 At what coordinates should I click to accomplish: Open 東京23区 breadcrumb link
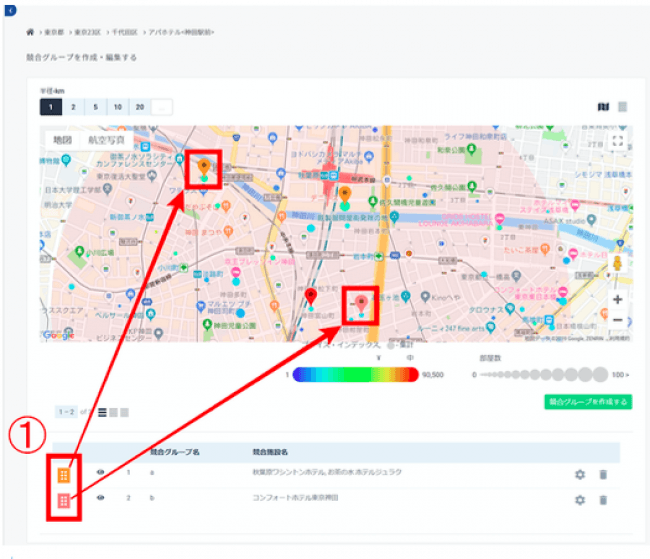87,32
